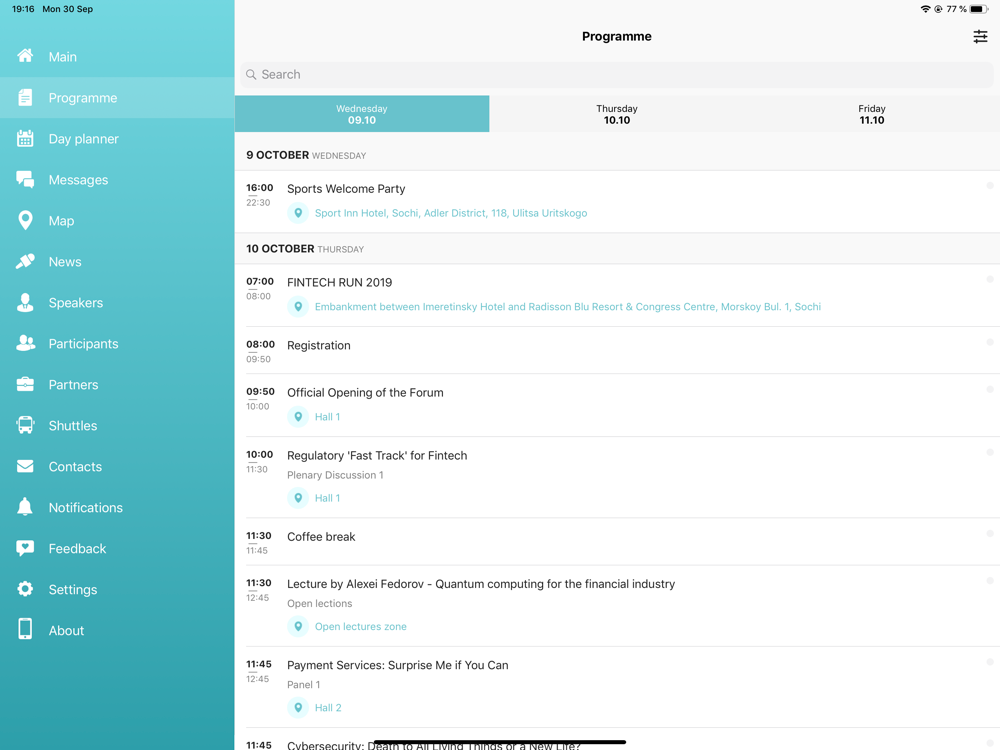Toggle favorite dot for FINTECH RUN 2019
Image resolution: width=1000 pixels, height=750 pixels.
[990, 279]
